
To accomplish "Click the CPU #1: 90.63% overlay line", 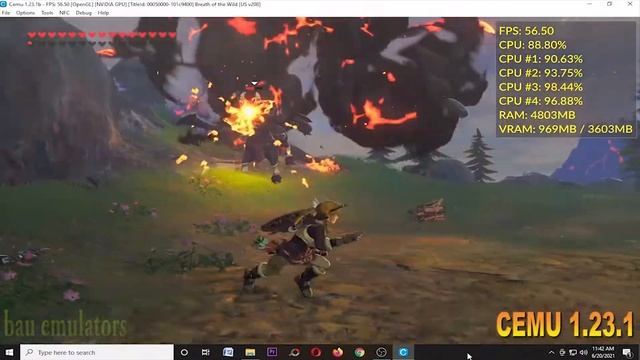I will point(541,59).
